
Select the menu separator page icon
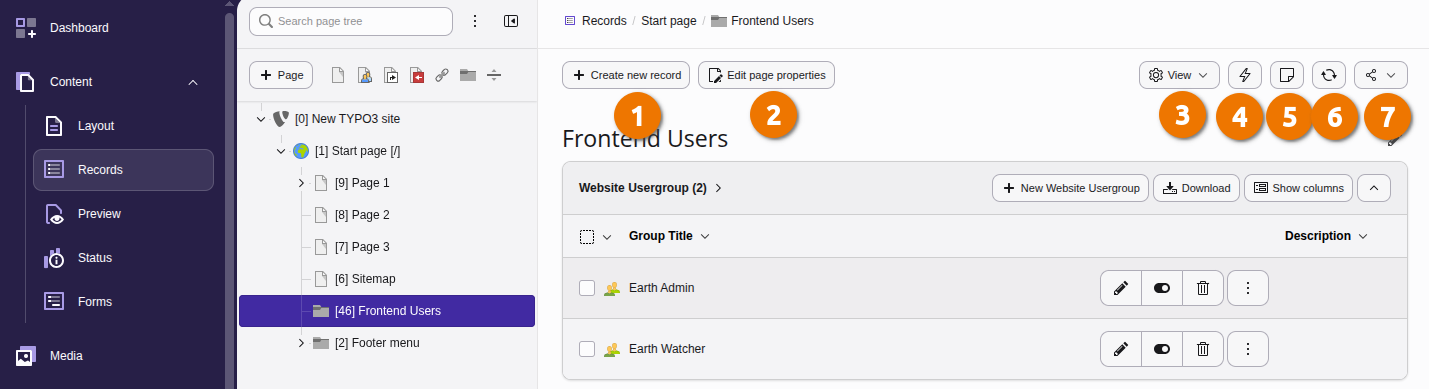(494, 75)
